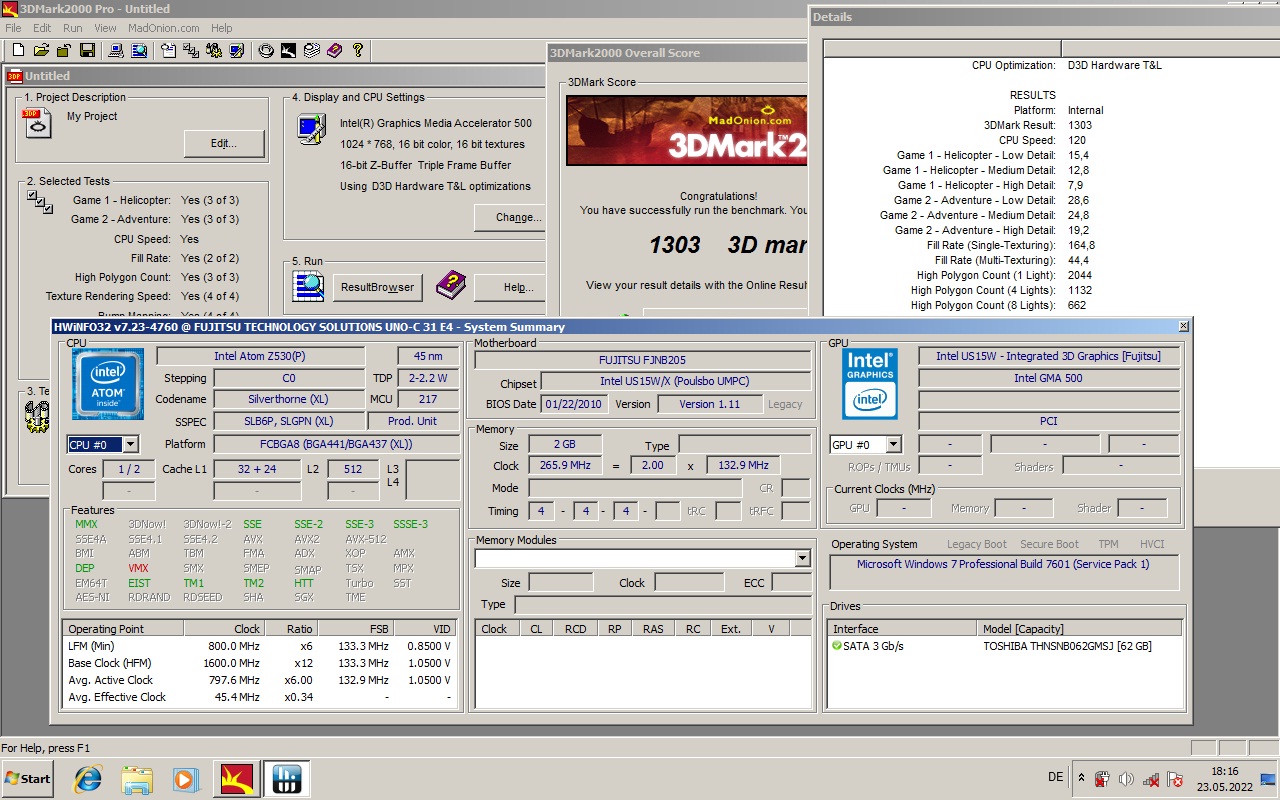Click the New project toolbar icon
This screenshot has height=800, width=1280.
pos(19,50)
